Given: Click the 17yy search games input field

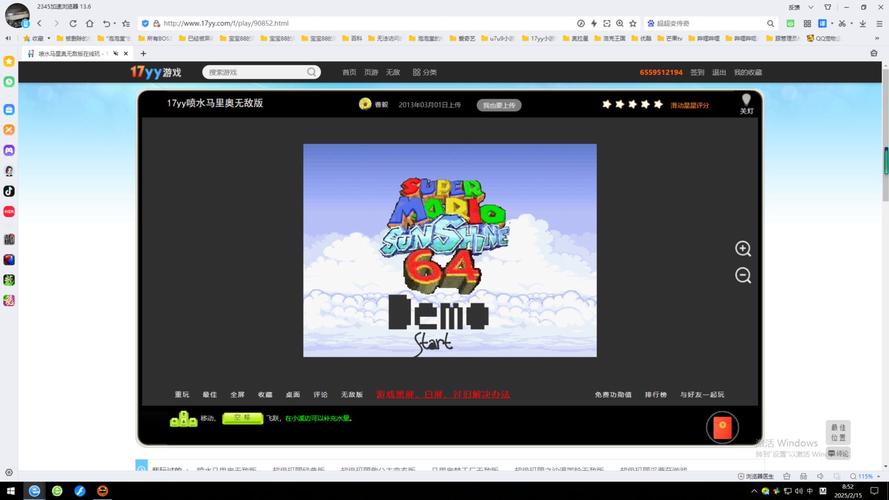Looking at the screenshot, I should [256, 72].
